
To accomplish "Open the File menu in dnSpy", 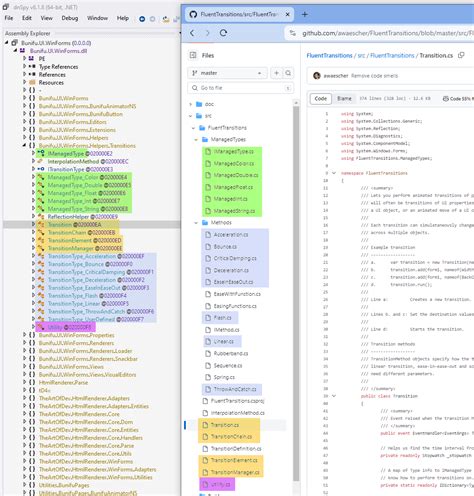I will tap(9, 18).
